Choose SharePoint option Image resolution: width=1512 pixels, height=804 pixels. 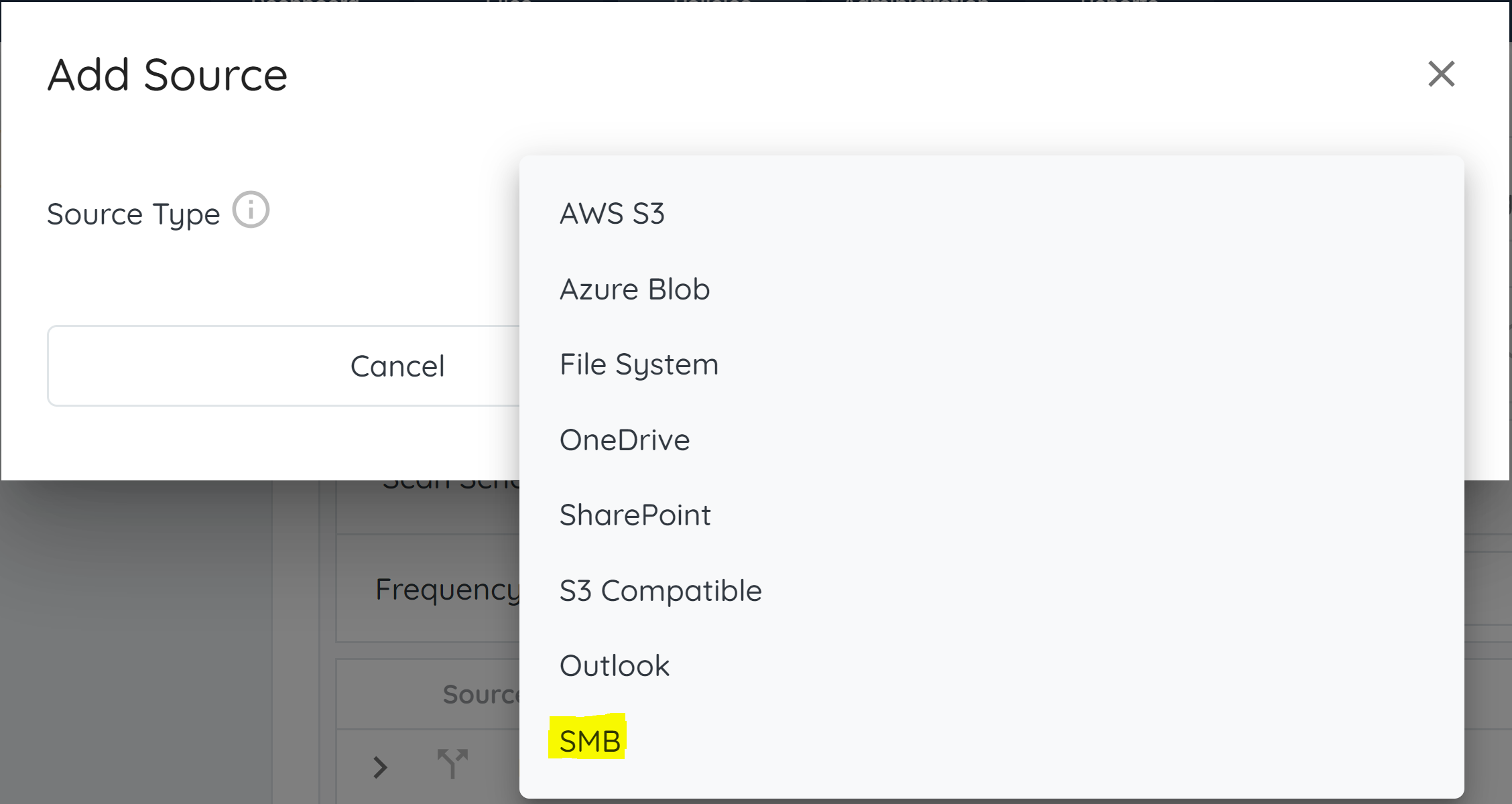click(x=635, y=515)
